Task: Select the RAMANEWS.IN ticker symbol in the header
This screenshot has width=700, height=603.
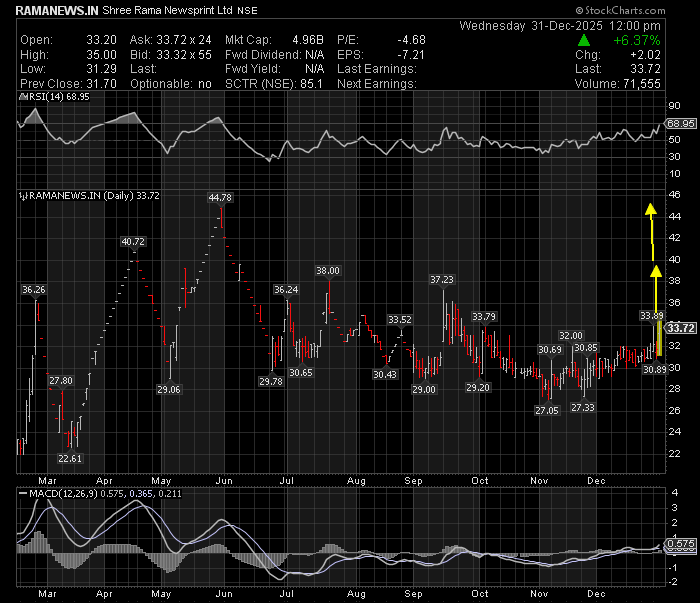Action: pos(57,11)
